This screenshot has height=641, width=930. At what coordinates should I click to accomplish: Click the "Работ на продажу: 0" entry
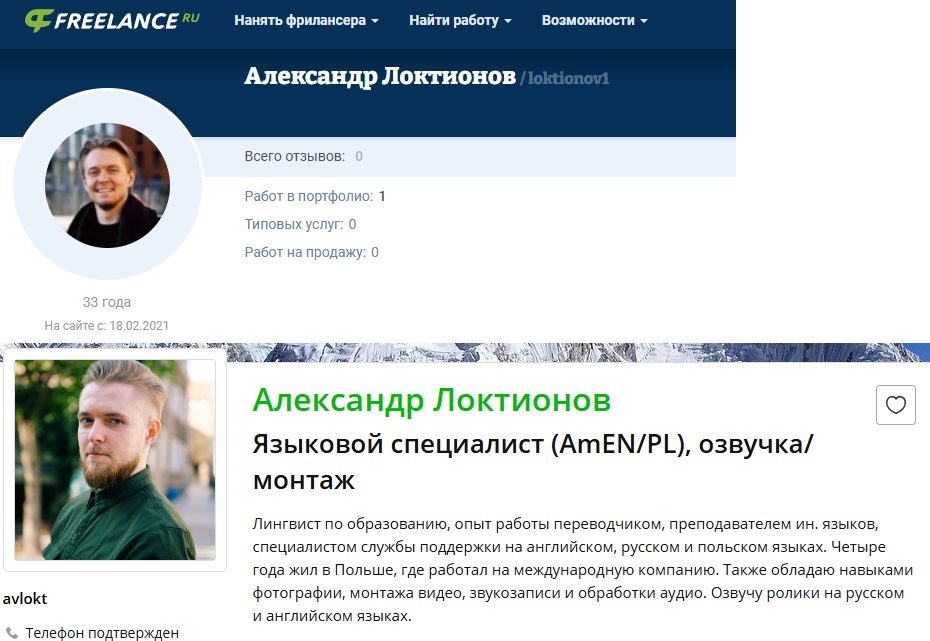[310, 252]
